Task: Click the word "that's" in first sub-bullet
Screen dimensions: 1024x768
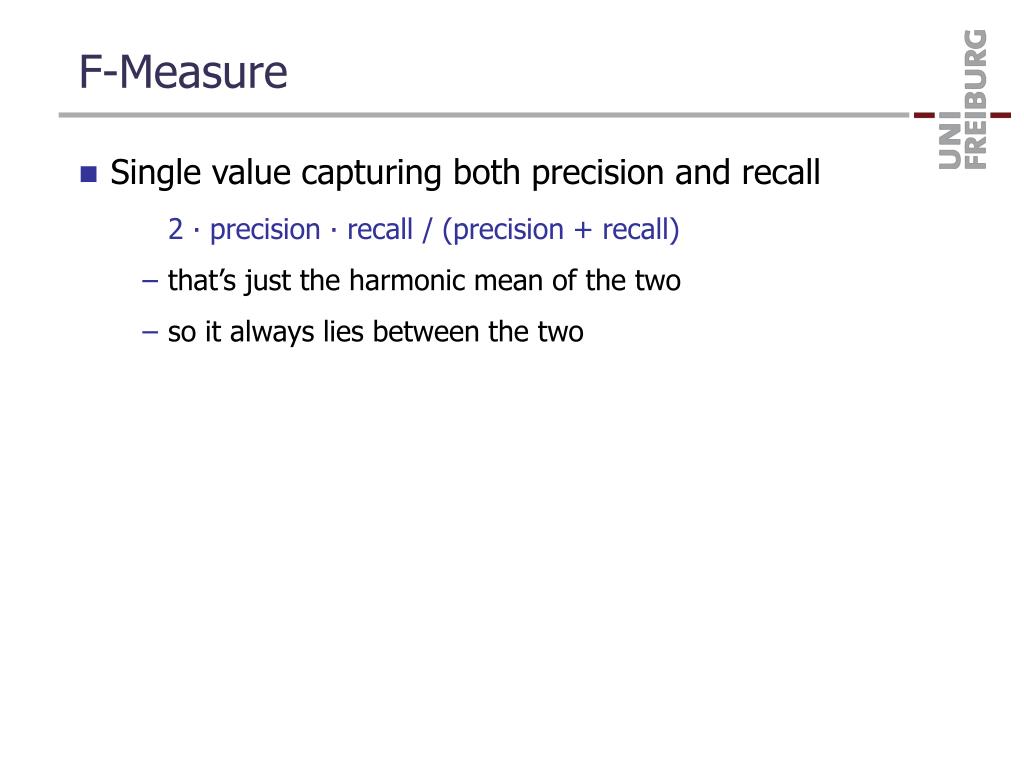Action: pos(202,281)
